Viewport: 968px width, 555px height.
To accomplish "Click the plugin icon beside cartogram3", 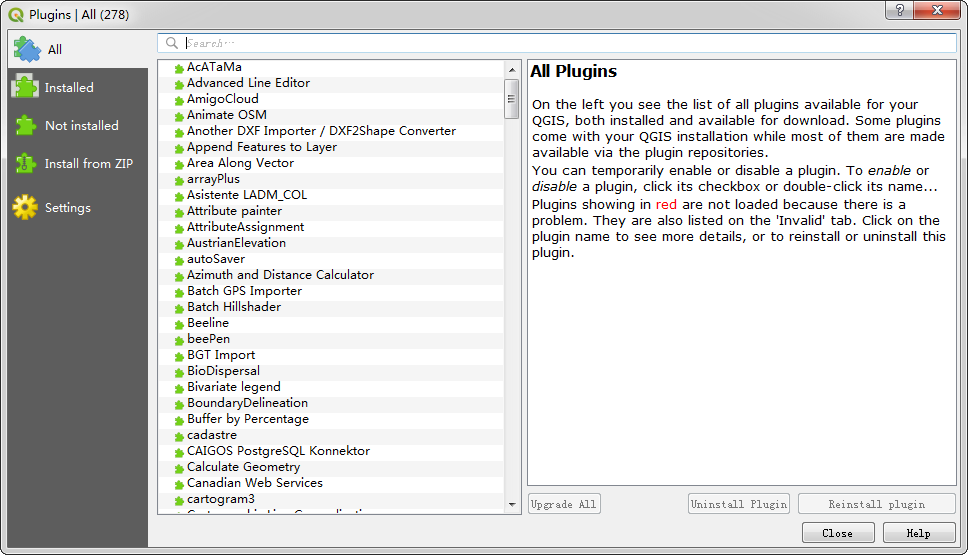I will [179, 500].
